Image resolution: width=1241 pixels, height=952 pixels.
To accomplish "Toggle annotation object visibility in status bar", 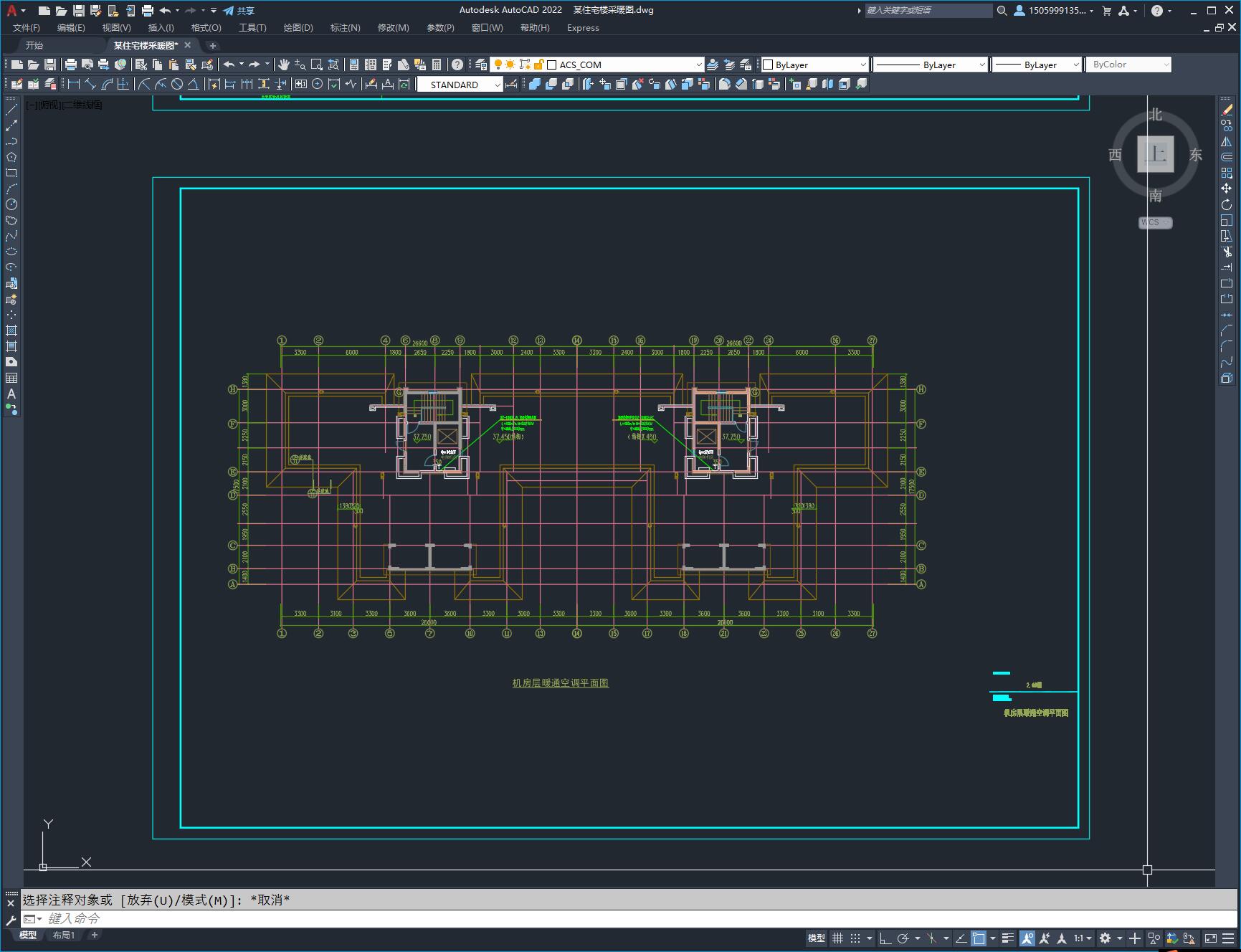I will click(x=1027, y=938).
